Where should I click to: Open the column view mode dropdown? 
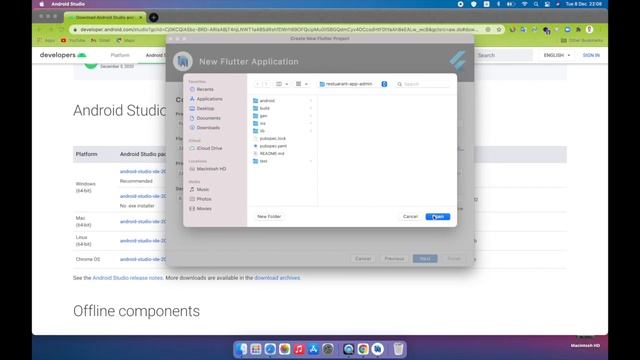click(282, 84)
